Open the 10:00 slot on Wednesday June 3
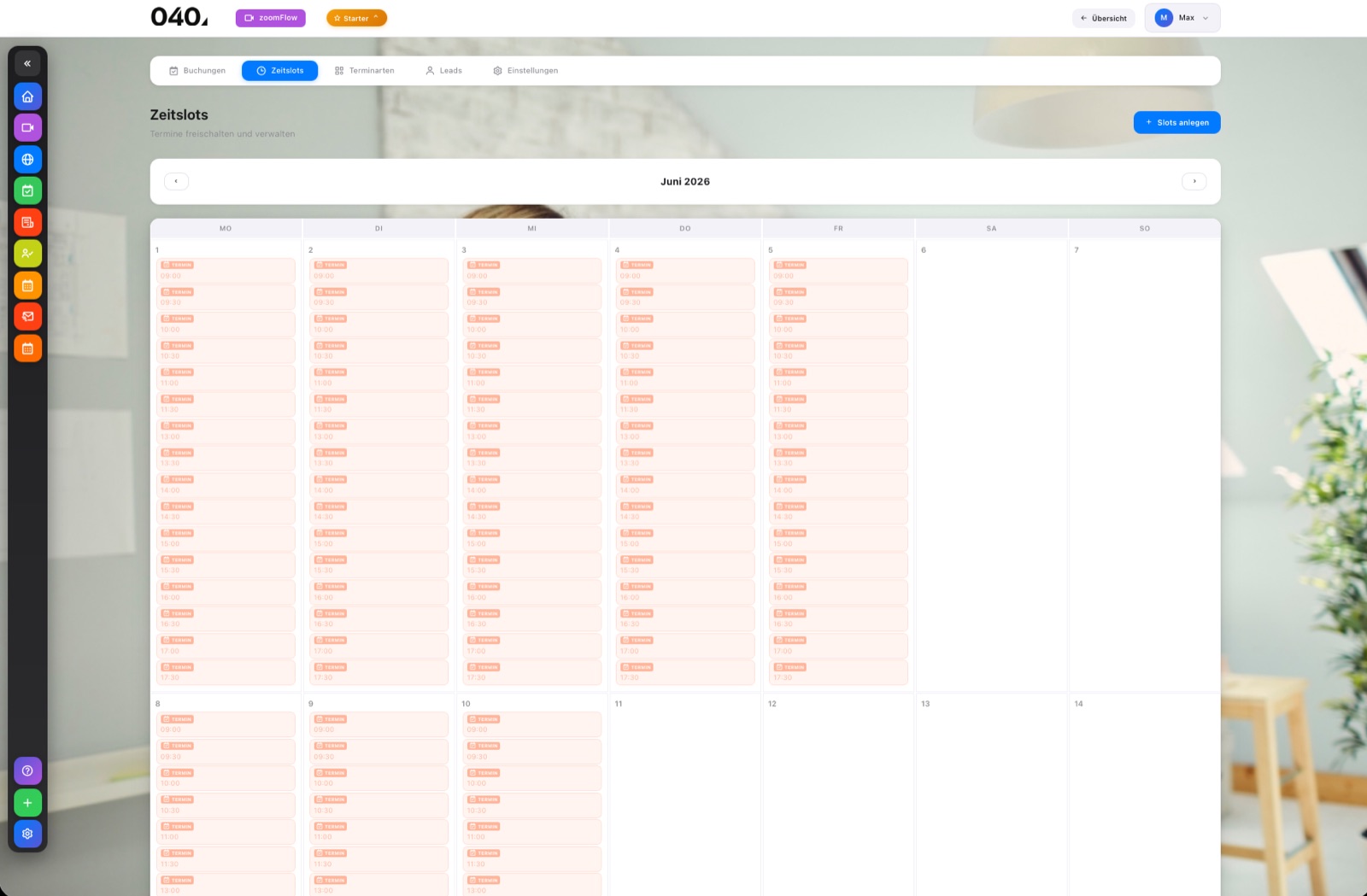The width and height of the screenshot is (1367, 896). tap(532, 325)
